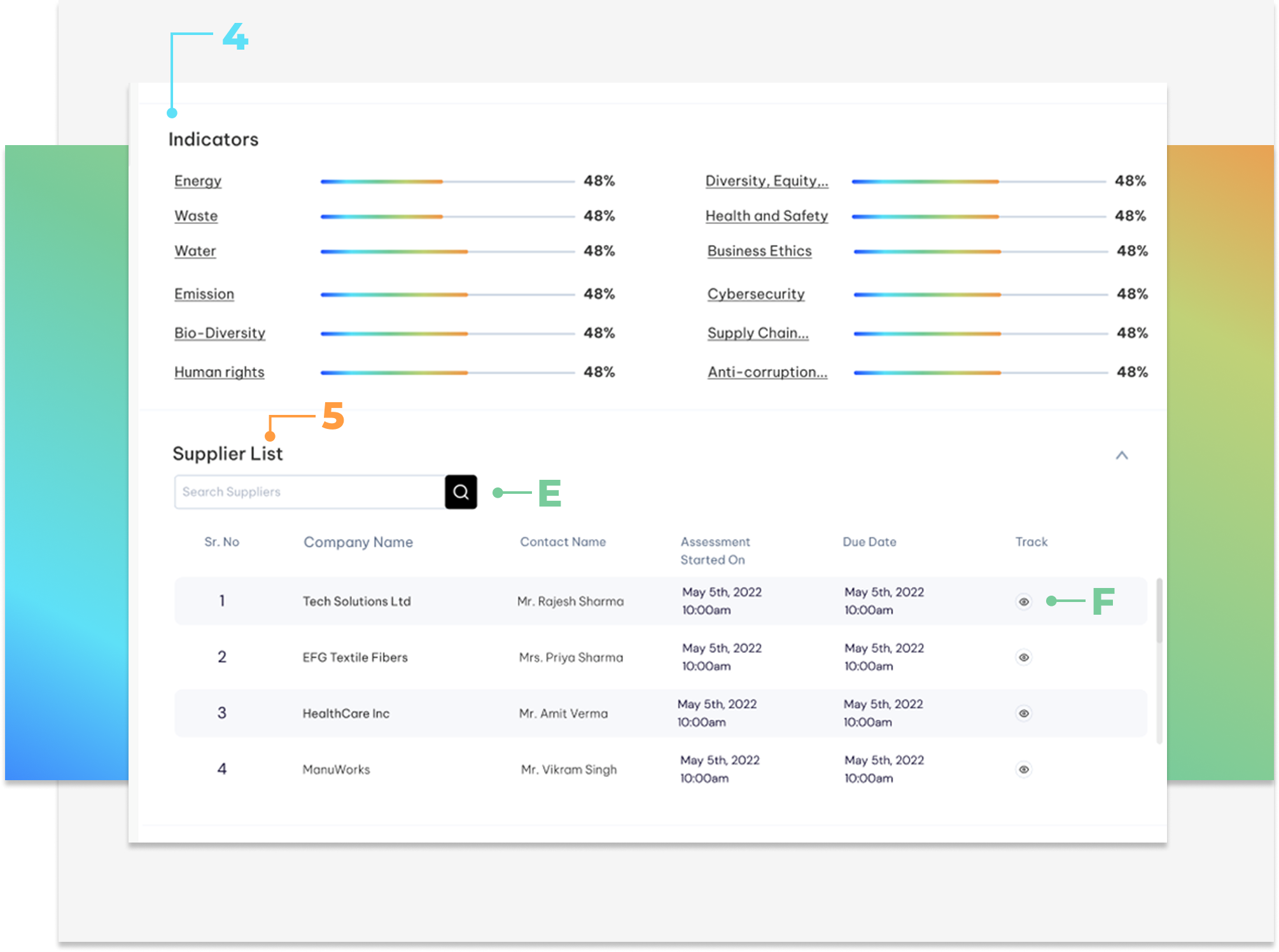Click the supplier table vertical scrollbar
Screen dimensions: 1279x952
point(1159,611)
